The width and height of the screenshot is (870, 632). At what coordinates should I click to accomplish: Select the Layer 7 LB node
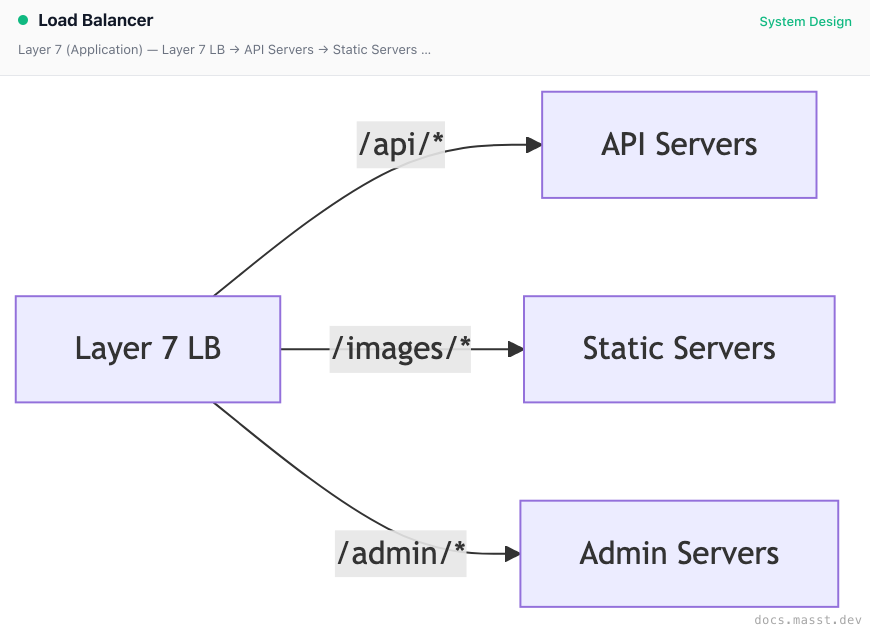click(x=148, y=349)
